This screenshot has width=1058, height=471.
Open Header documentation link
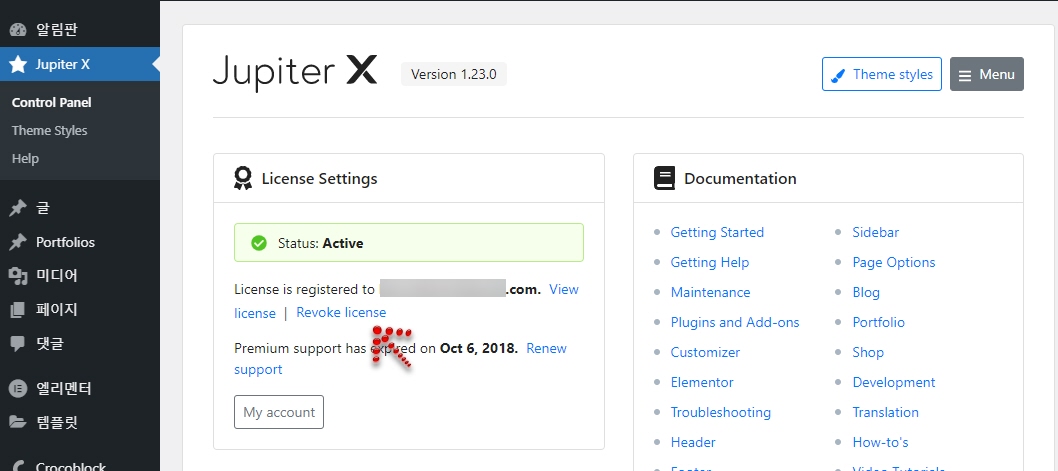(x=693, y=443)
